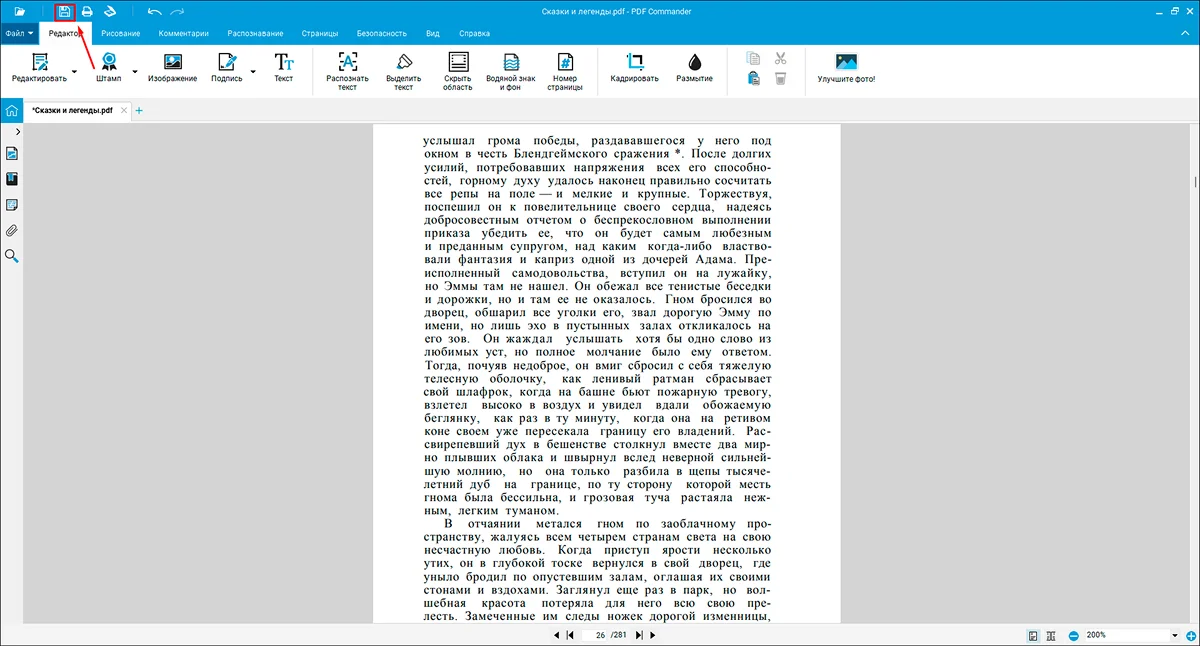Open the comments list side panel
This screenshot has width=1200, height=646.
pos(12,205)
